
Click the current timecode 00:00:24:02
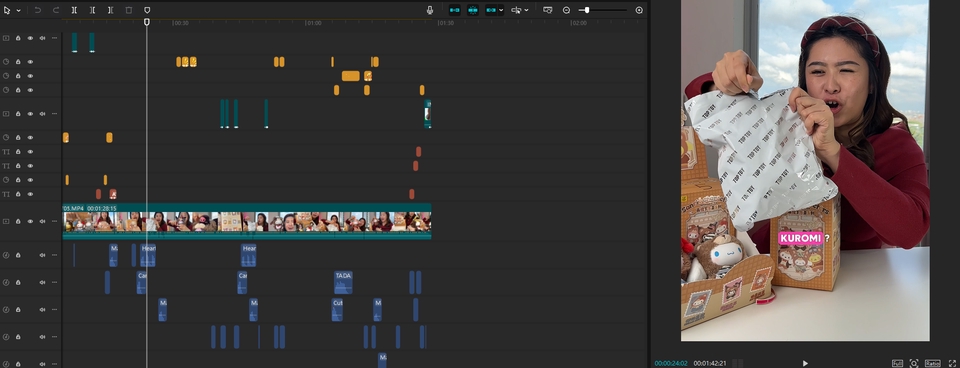(x=670, y=363)
